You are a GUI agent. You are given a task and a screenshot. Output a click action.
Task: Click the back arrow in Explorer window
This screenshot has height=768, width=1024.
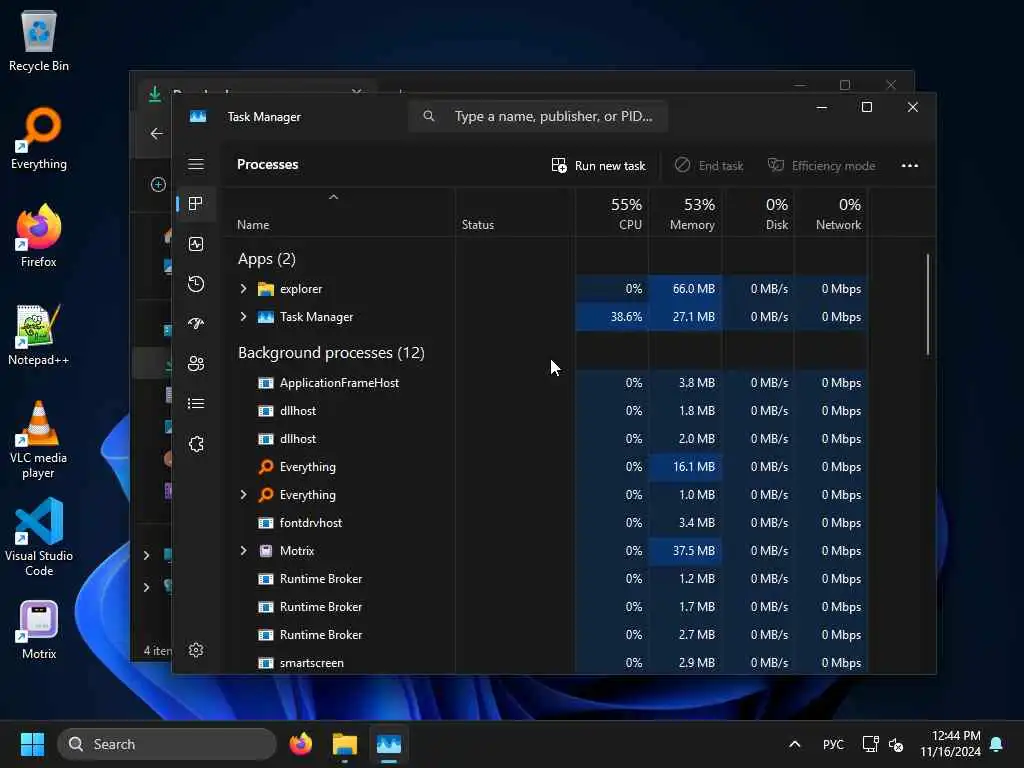(x=157, y=134)
